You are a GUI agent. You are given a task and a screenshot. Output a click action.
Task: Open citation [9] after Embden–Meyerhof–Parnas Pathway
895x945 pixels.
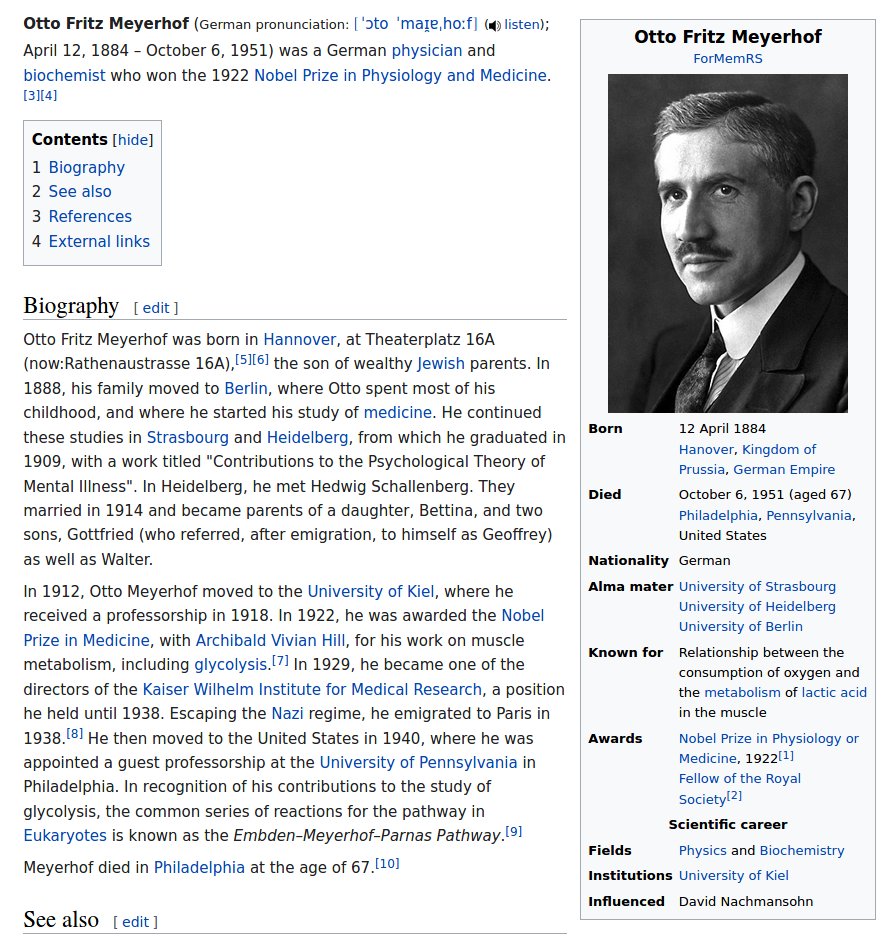coord(513,832)
